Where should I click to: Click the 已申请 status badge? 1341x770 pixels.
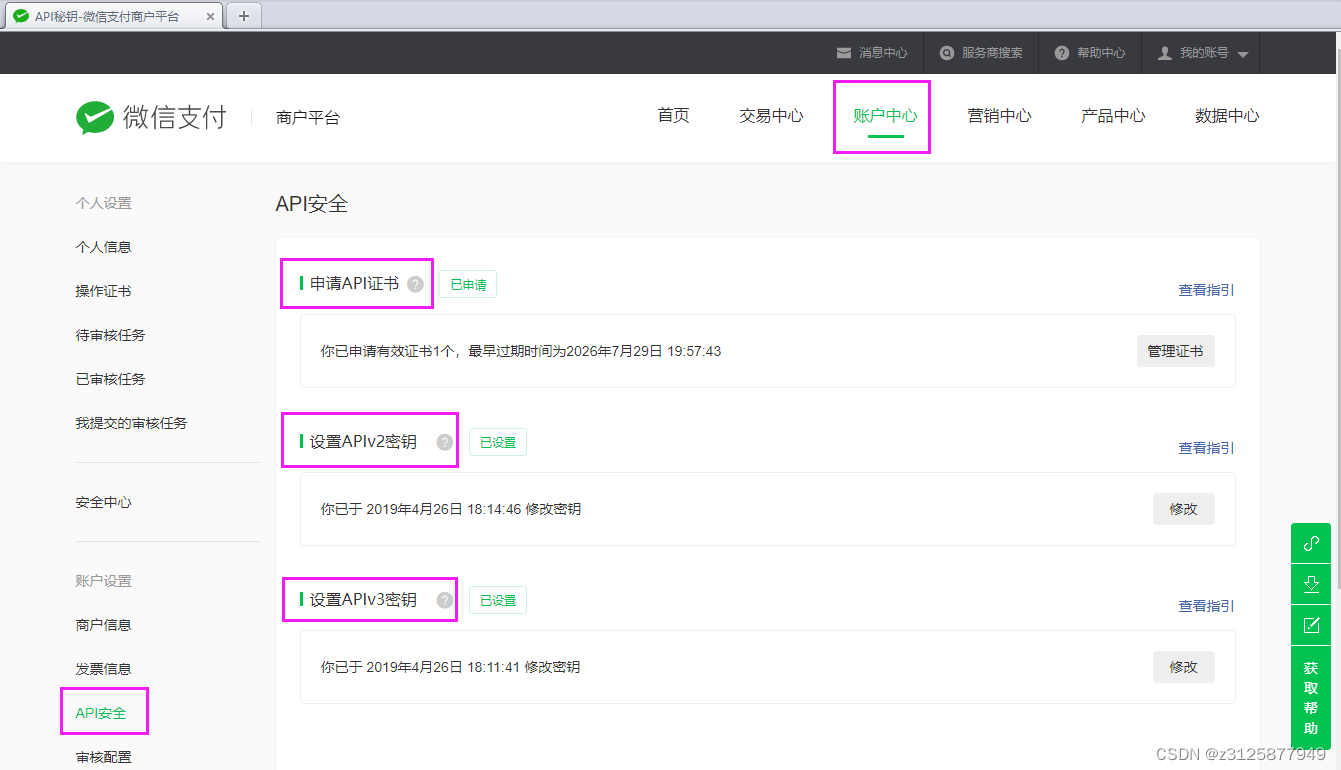468,284
